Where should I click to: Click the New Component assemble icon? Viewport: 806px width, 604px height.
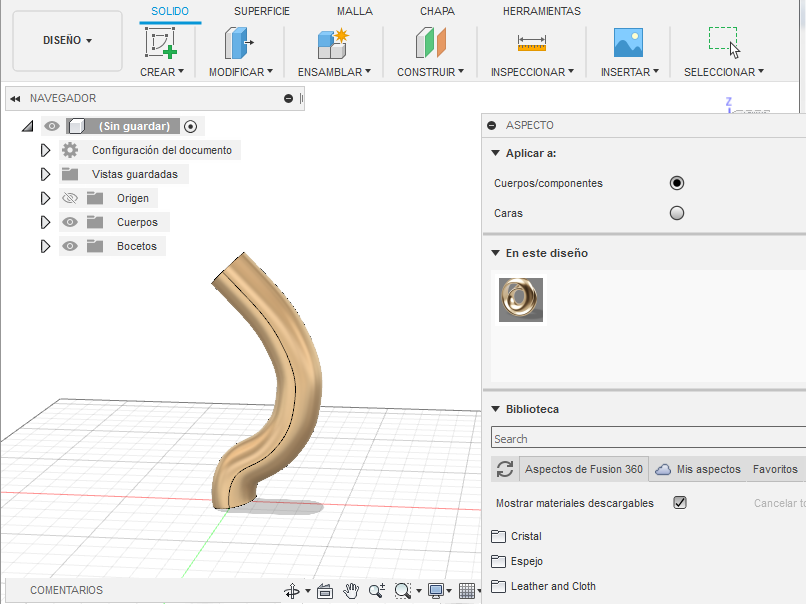point(333,44)
